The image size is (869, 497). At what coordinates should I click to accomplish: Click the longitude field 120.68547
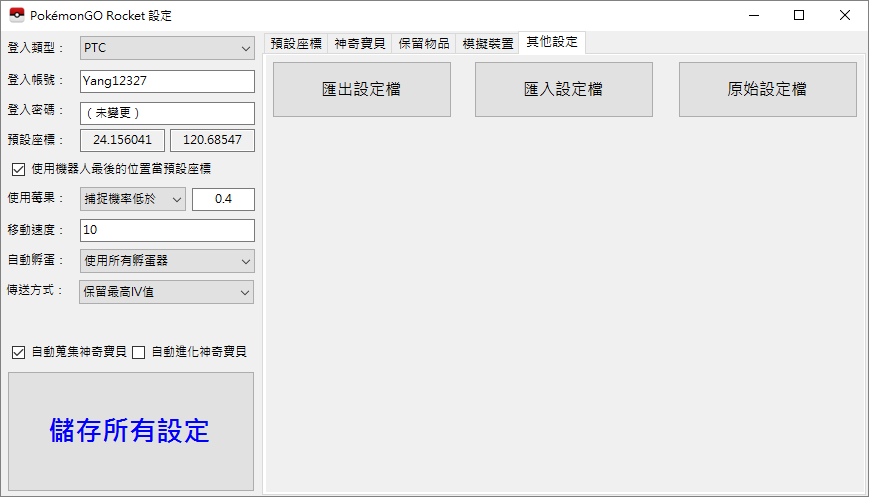coord(212,140)
